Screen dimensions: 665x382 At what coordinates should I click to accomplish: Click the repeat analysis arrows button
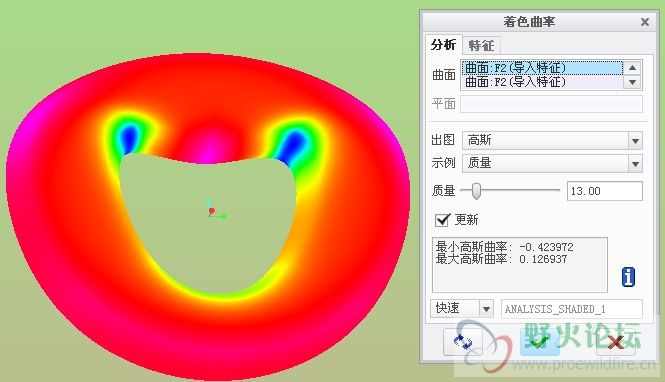pos(463,341)
